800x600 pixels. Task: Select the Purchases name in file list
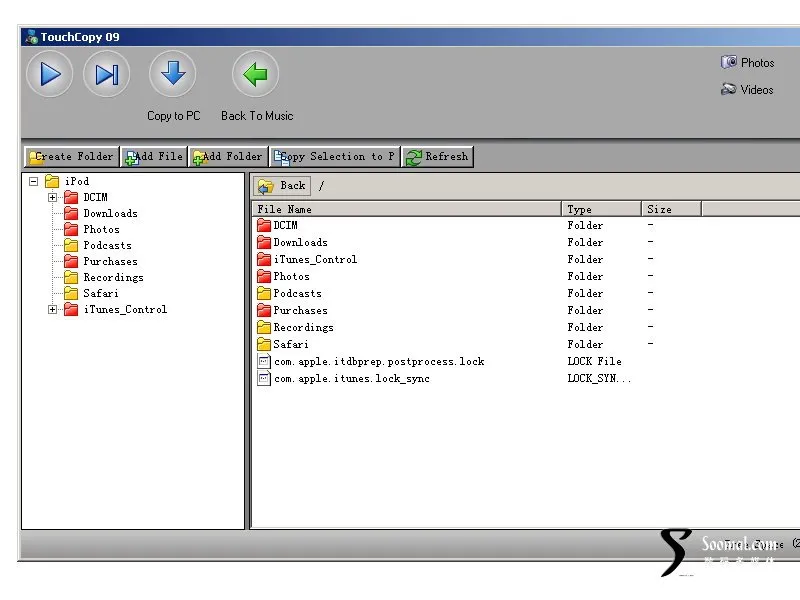click(301, 310)
